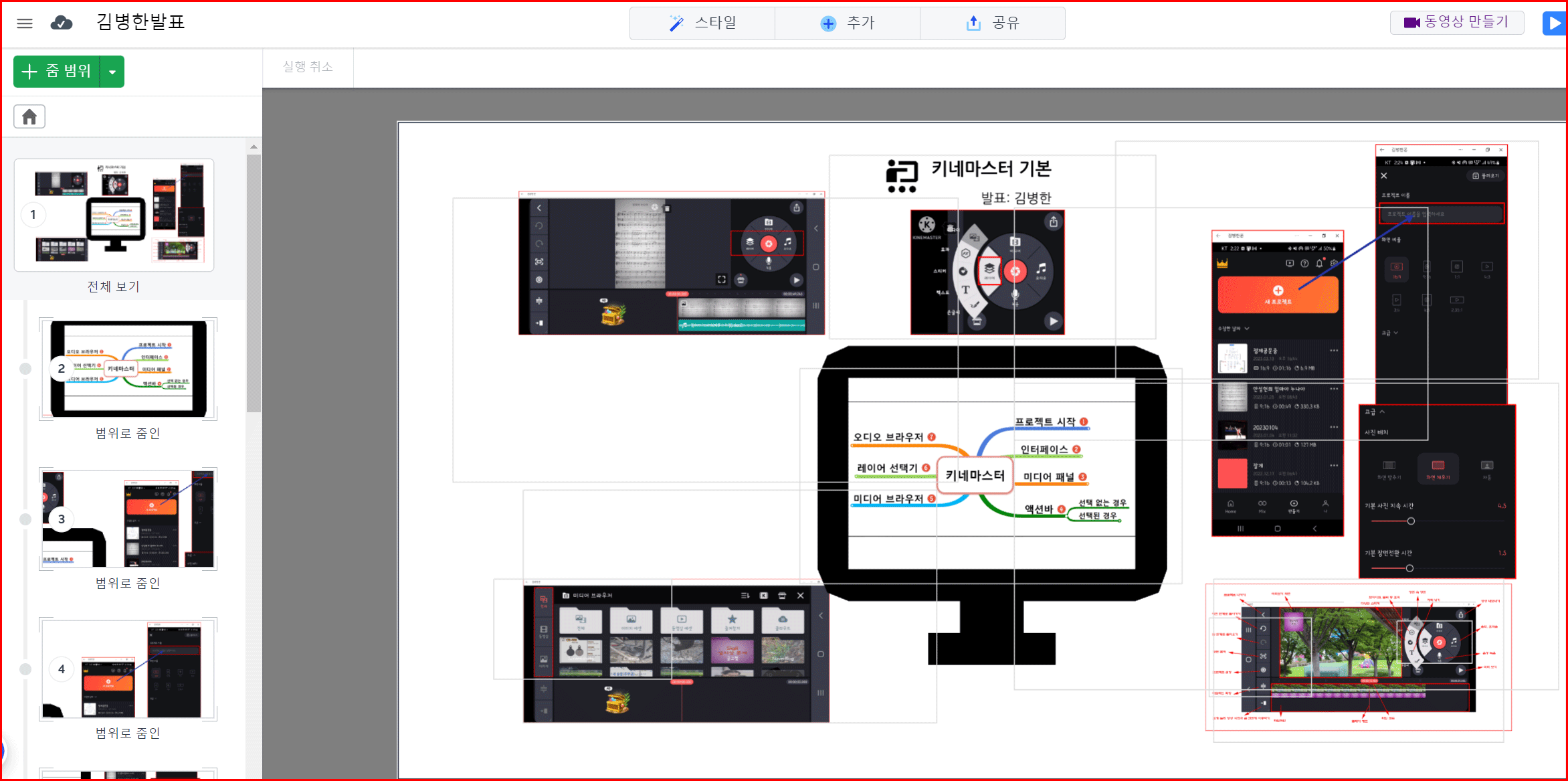Viewport: 1568px width, 781px height.
Task: Open the 스타일 menu
Action: 714,23
